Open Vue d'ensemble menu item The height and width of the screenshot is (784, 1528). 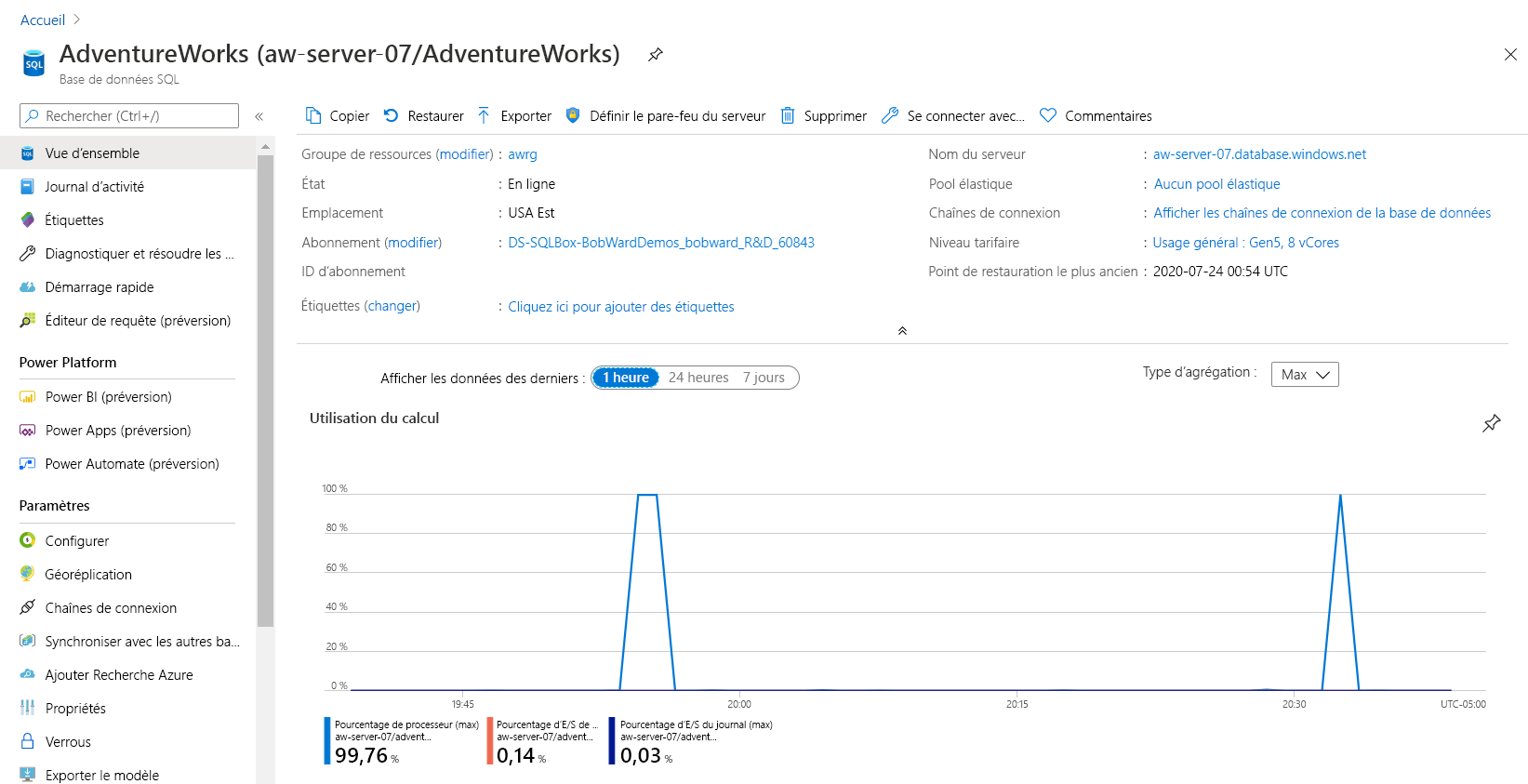coord(127,153)
